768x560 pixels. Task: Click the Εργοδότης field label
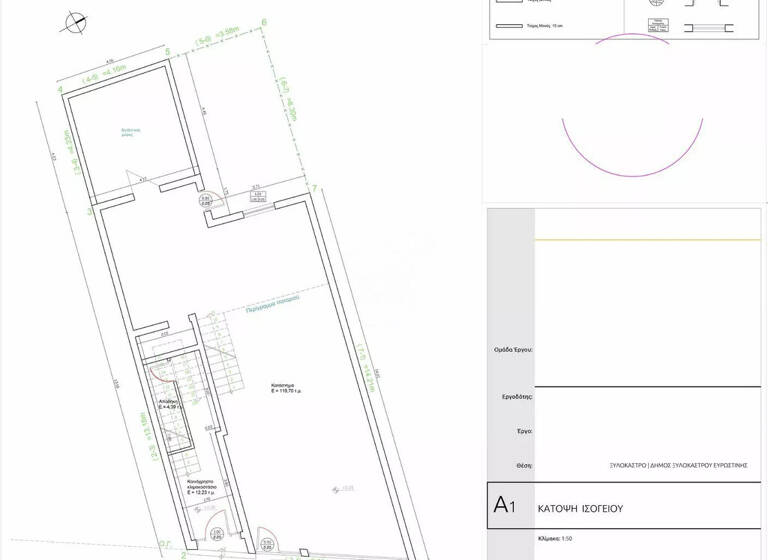point(516,397)
